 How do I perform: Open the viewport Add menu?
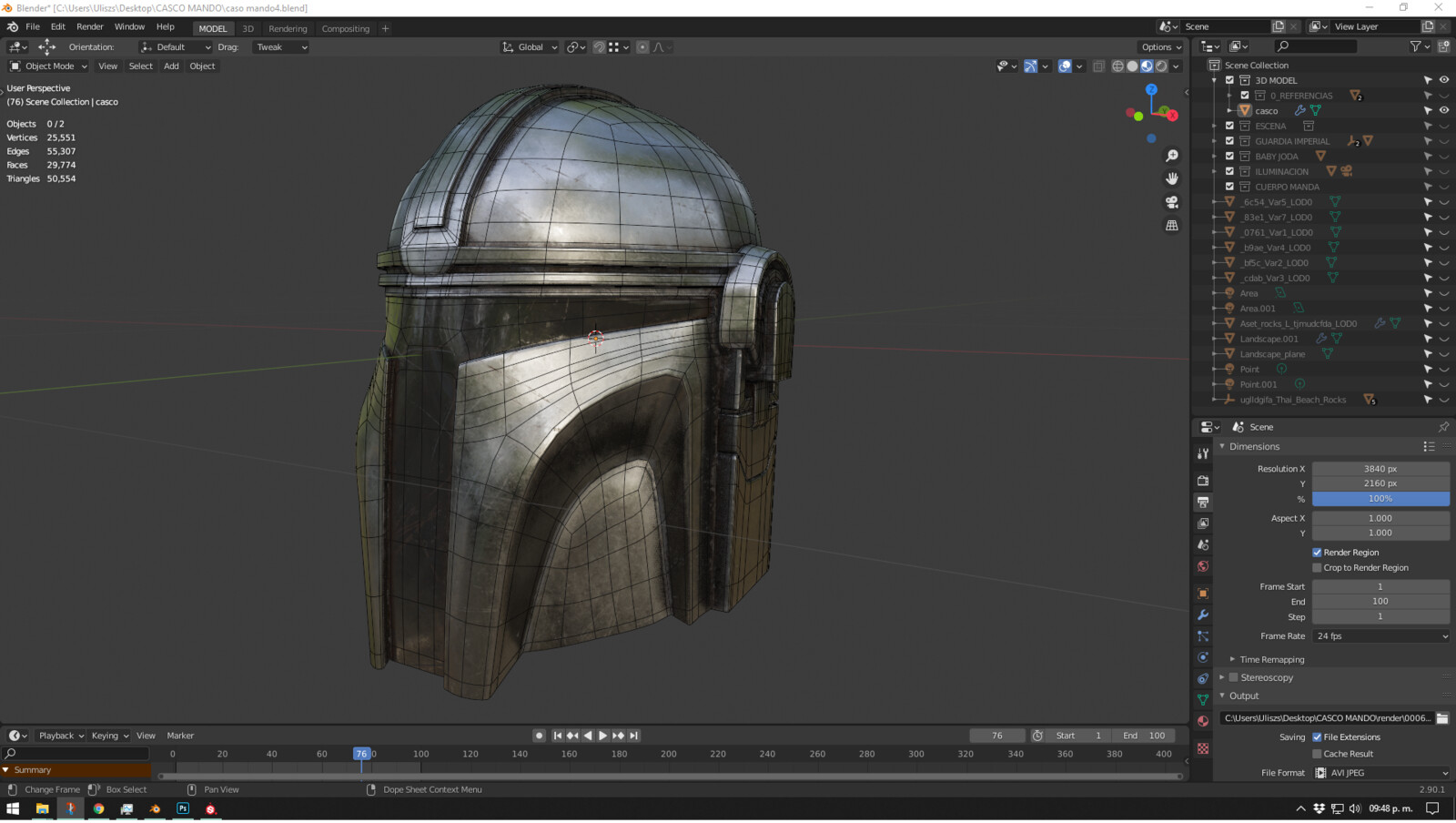171,66
